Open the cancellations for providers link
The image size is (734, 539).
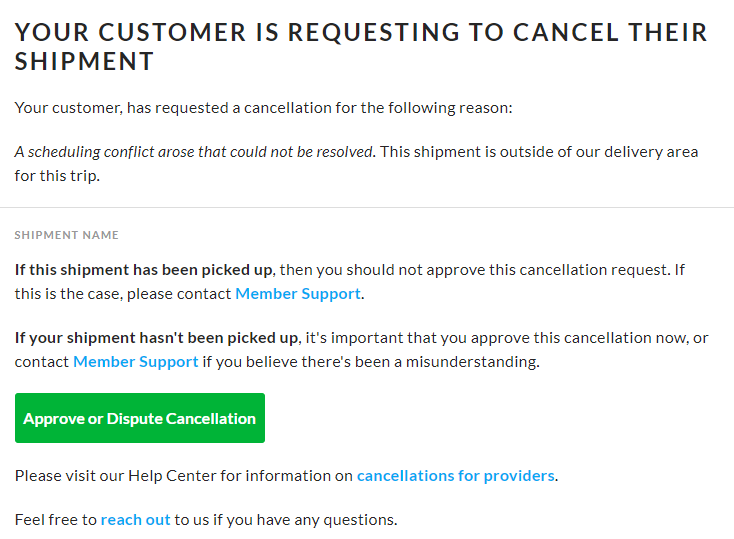(455, 476)
